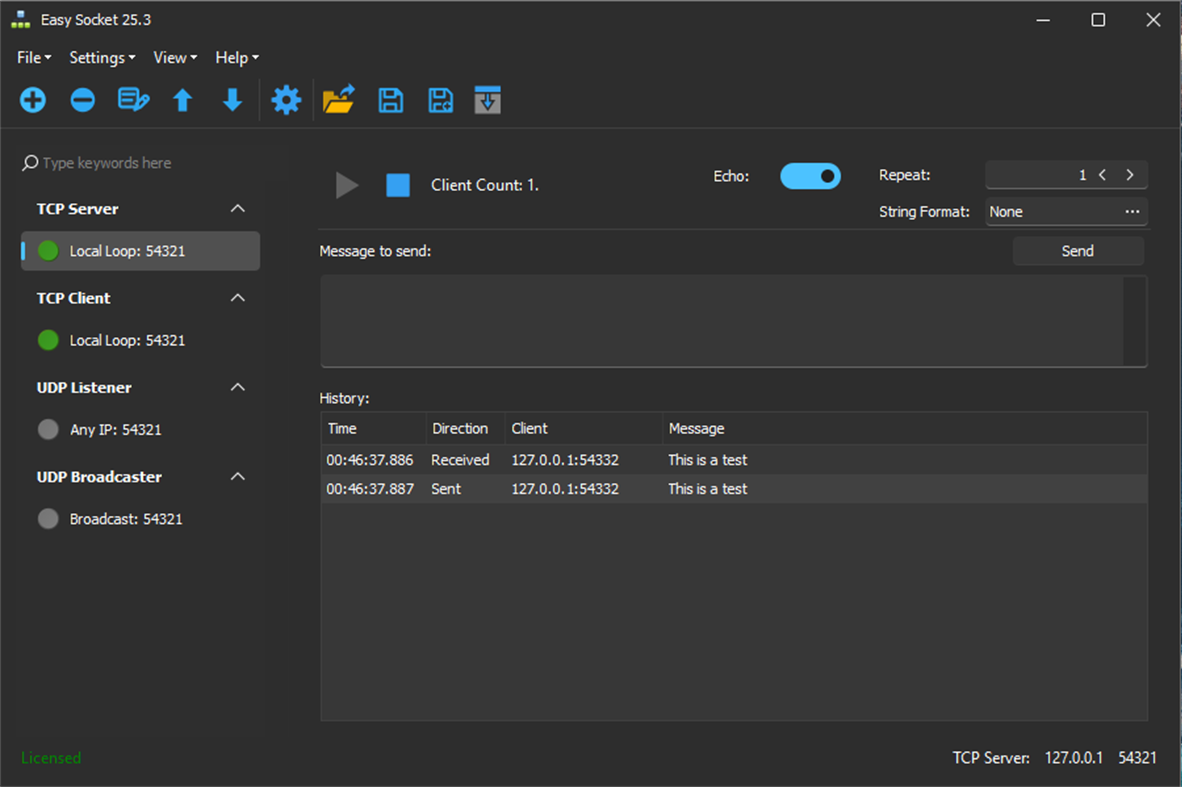Open the File menu
Screen dimensions: 1182x787
[34, 58]
